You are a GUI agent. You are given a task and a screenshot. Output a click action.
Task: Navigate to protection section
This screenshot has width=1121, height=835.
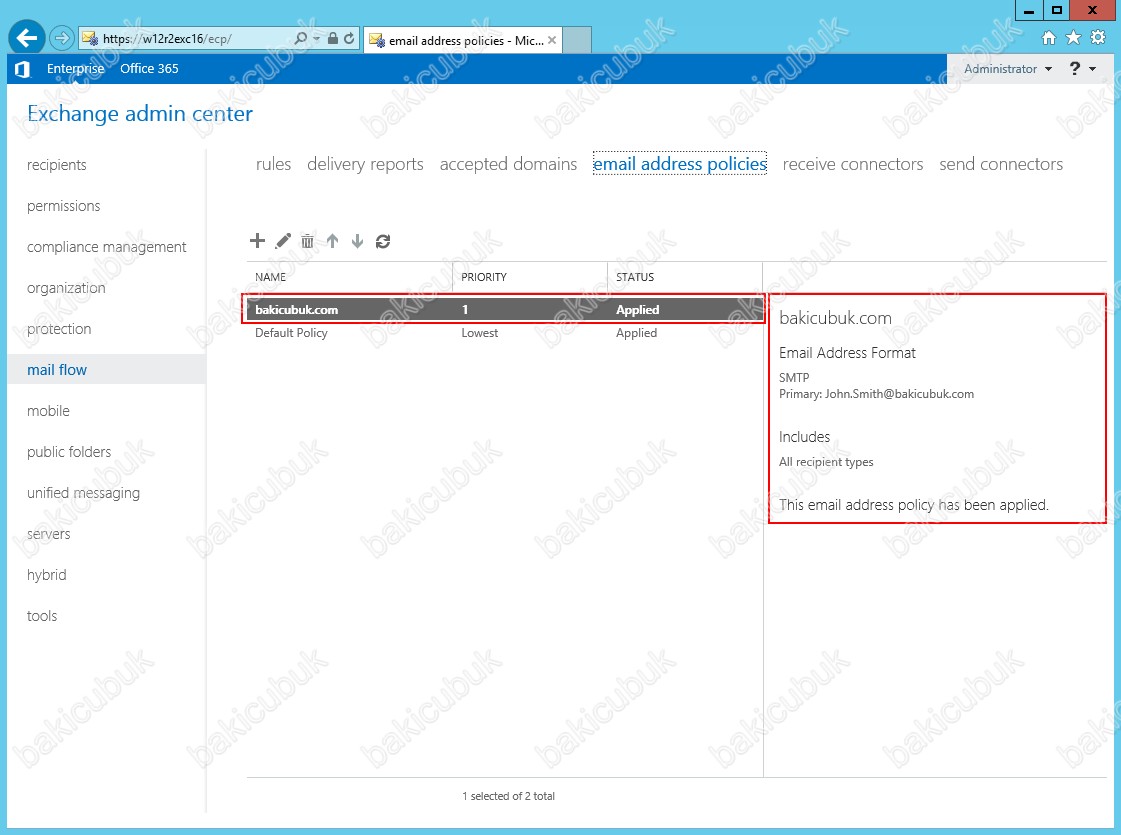point(59,329)
